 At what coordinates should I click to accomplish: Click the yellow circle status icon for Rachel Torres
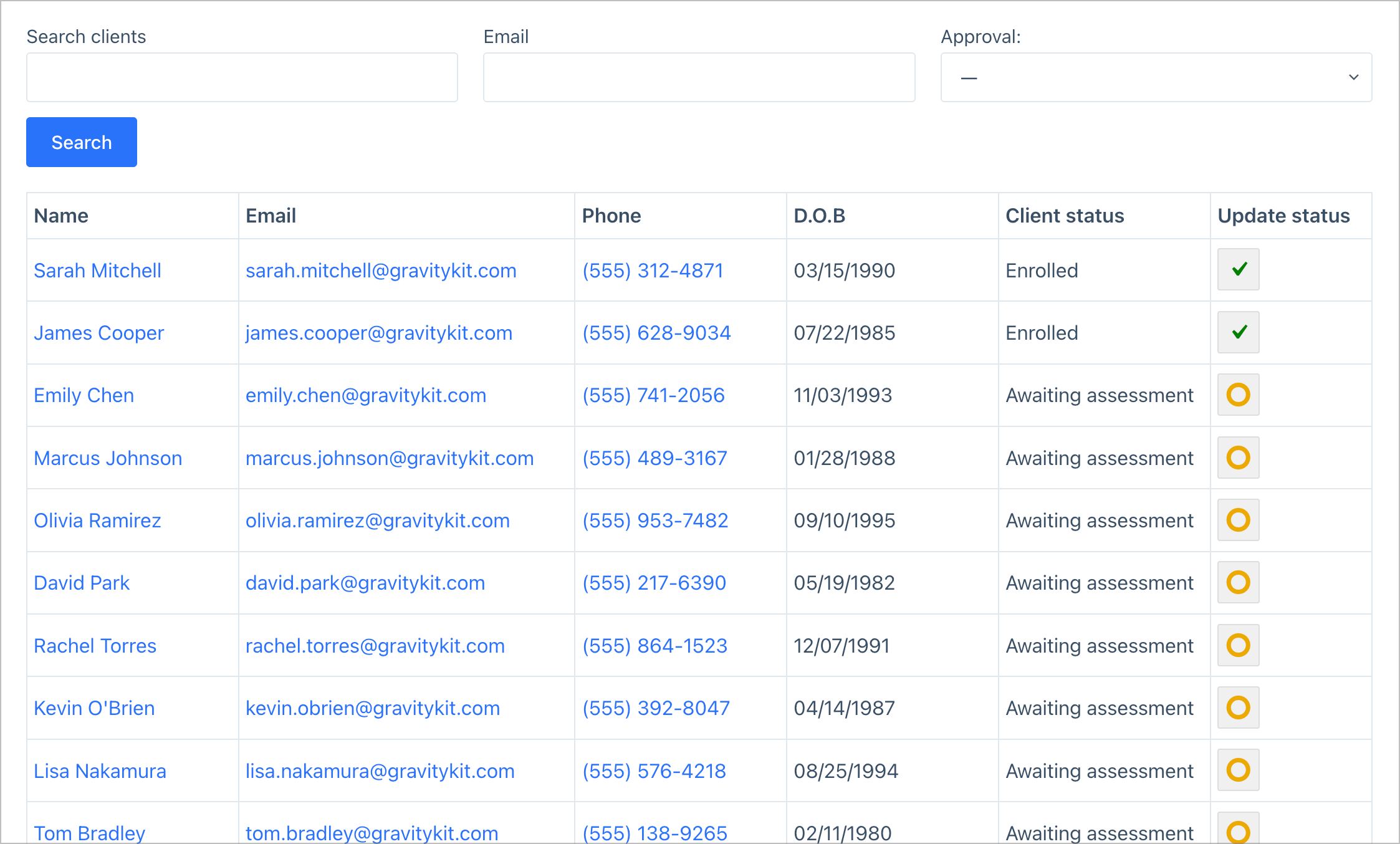click(x=1238, y=645)
